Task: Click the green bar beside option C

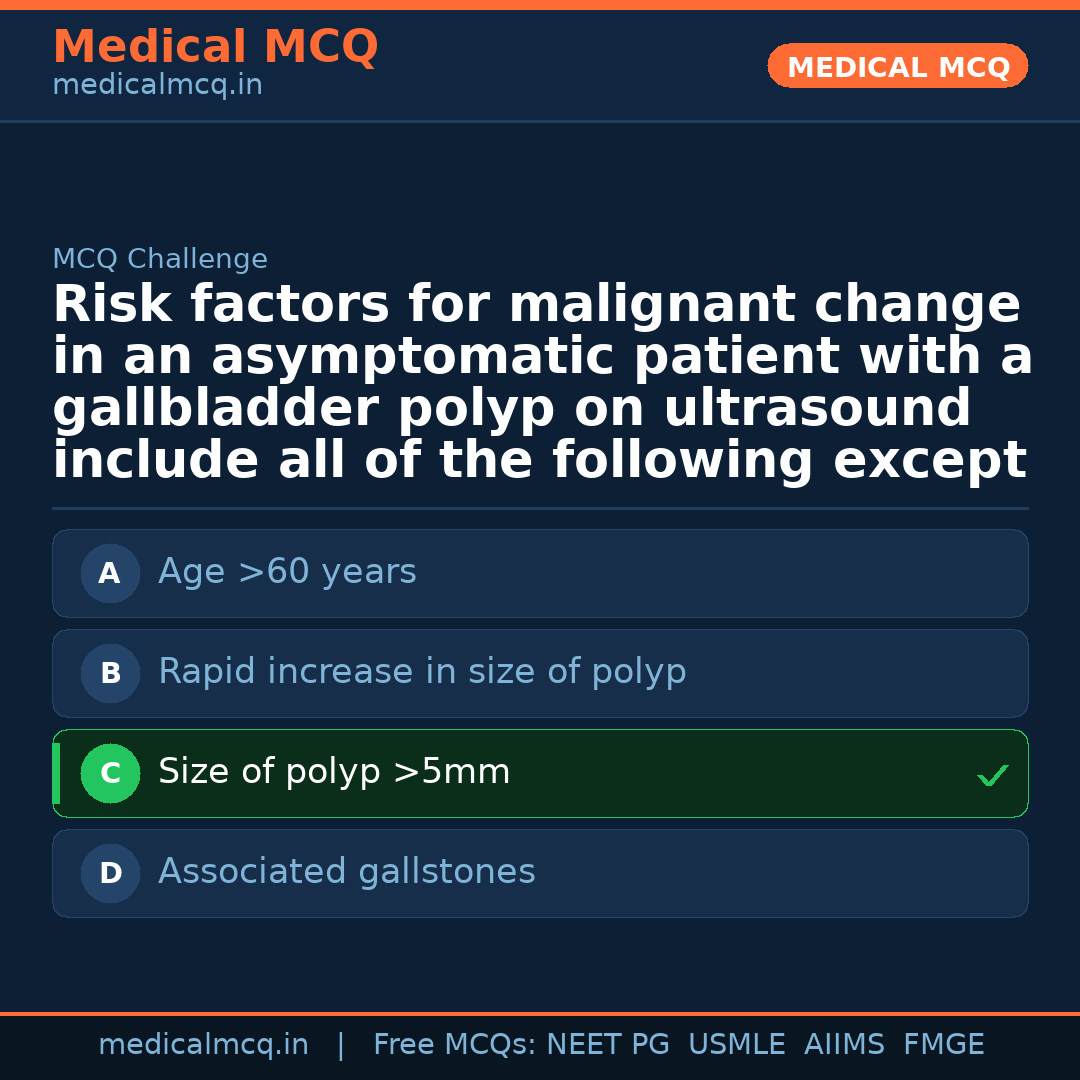Action: tap(56, 774)
